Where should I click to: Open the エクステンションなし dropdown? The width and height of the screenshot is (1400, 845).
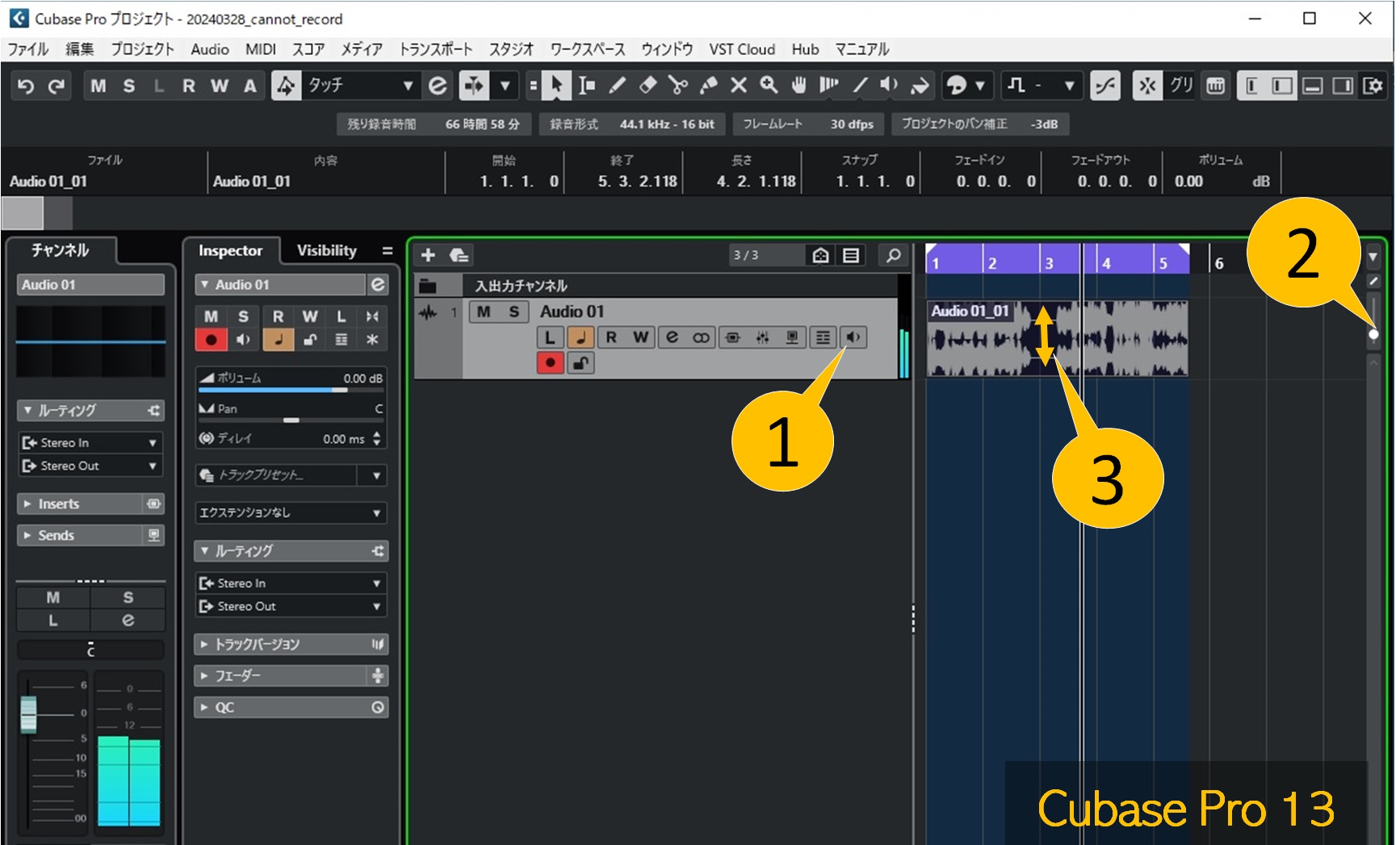[x=291, y=512]
